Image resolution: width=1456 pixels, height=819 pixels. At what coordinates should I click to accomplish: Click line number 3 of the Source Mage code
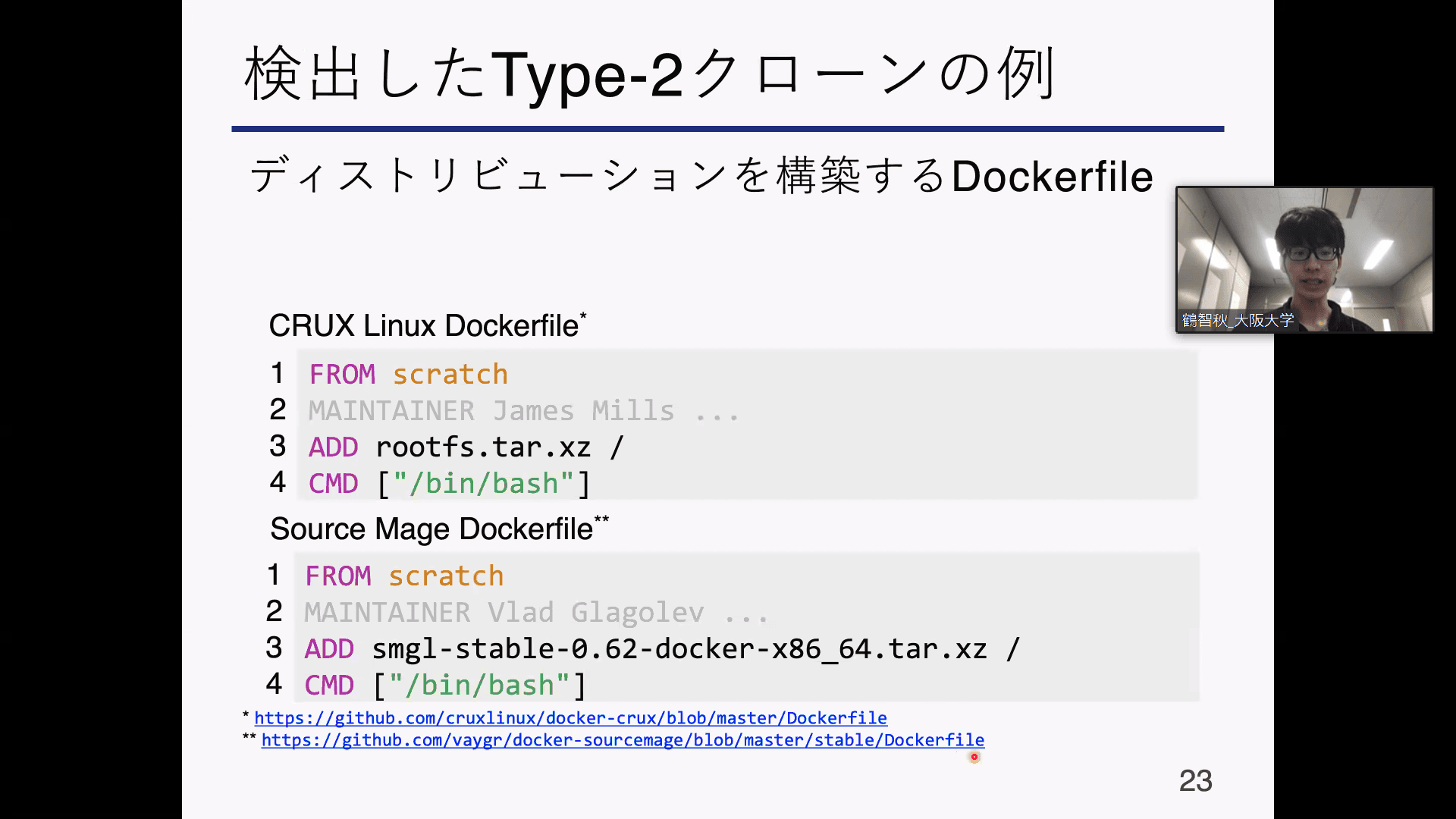274,648
